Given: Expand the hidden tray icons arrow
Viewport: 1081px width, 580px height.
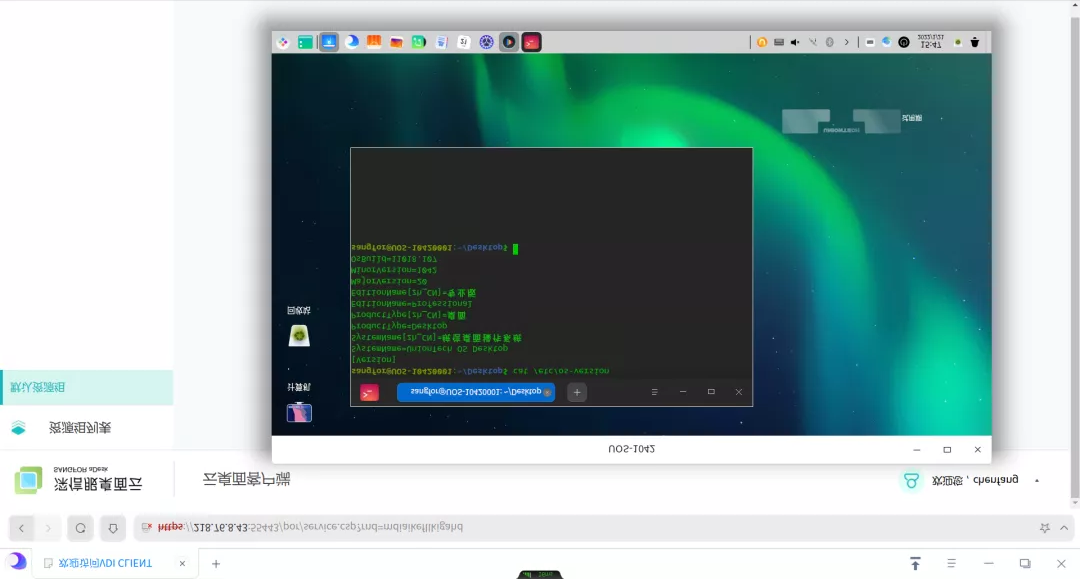Looking at the screenshot, I should [x=846, y=42].
